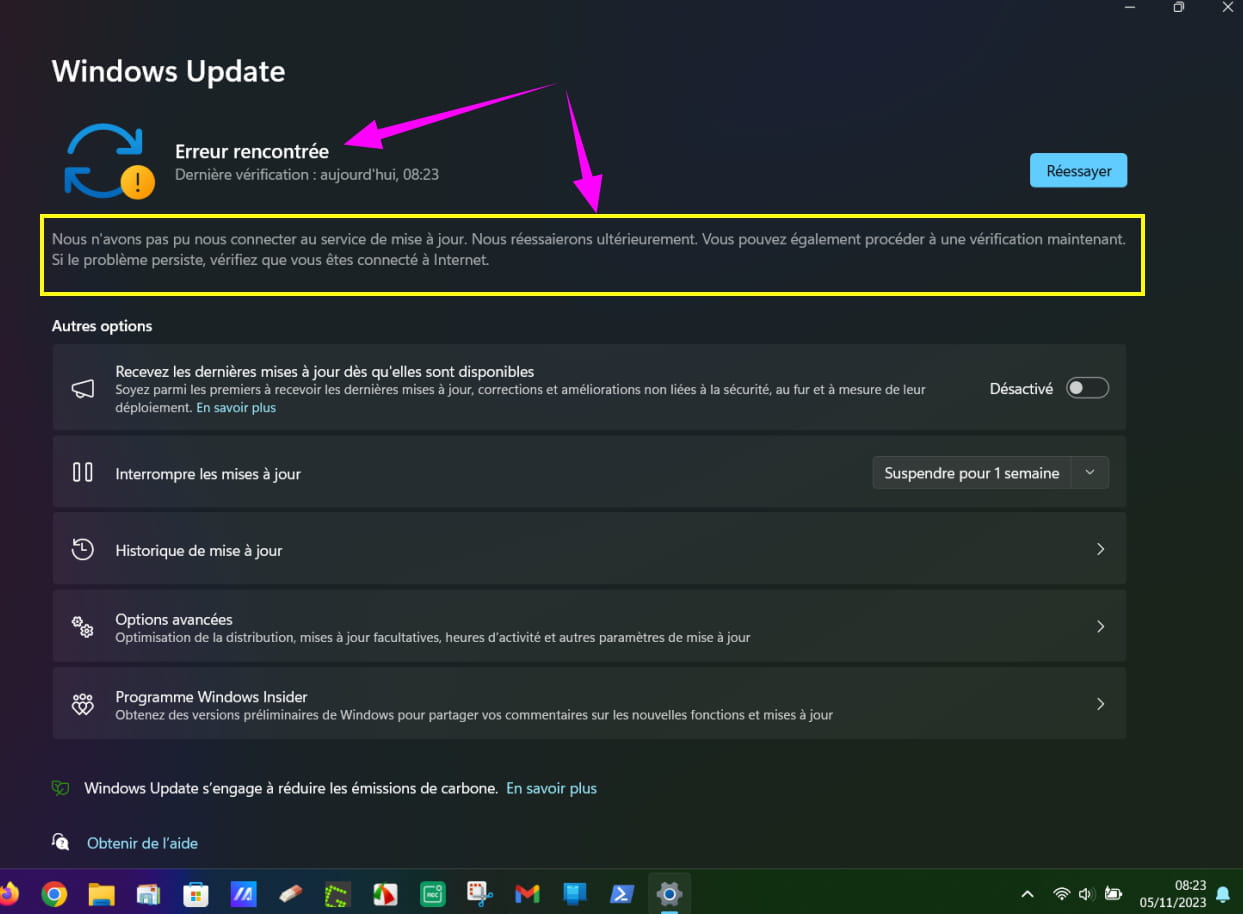Screen dimensions: 1243x914
Task: Click the Erreur rencontrée heading
Action: point(252,152)
